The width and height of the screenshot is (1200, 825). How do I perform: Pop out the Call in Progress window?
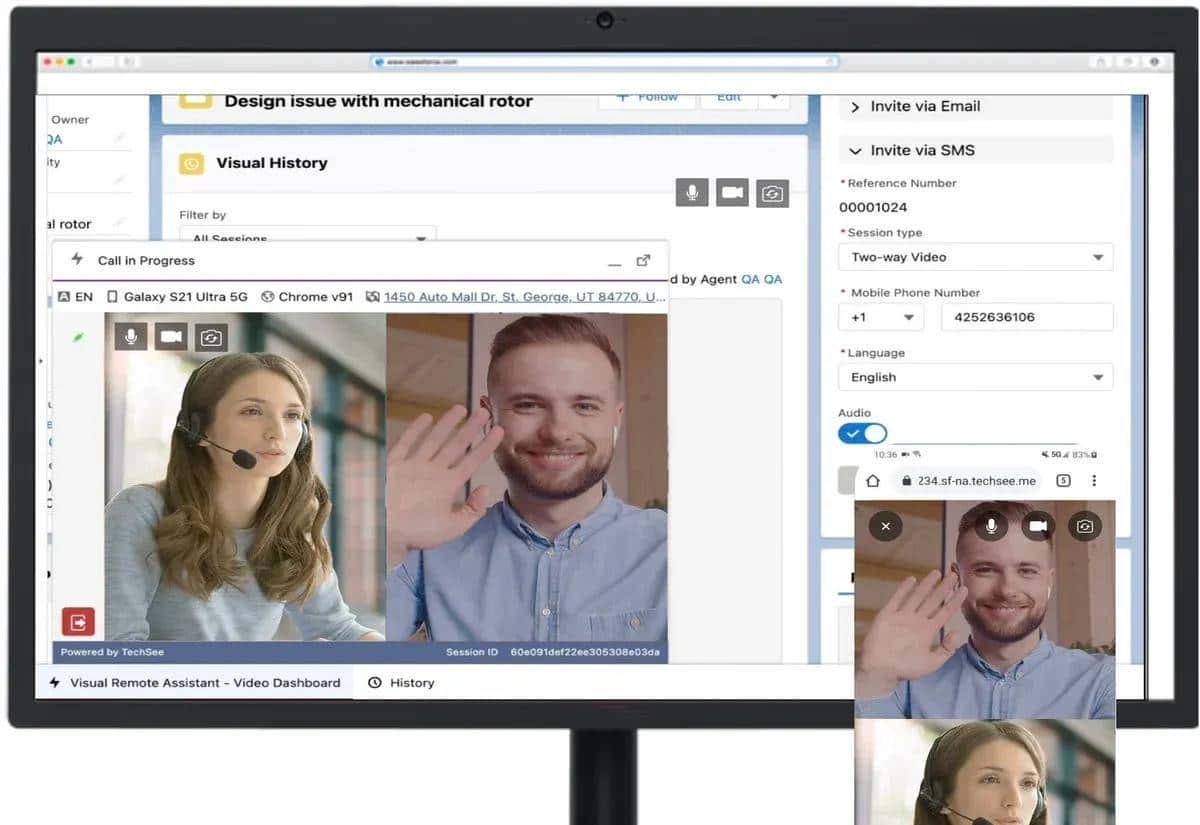pos(643,258)
